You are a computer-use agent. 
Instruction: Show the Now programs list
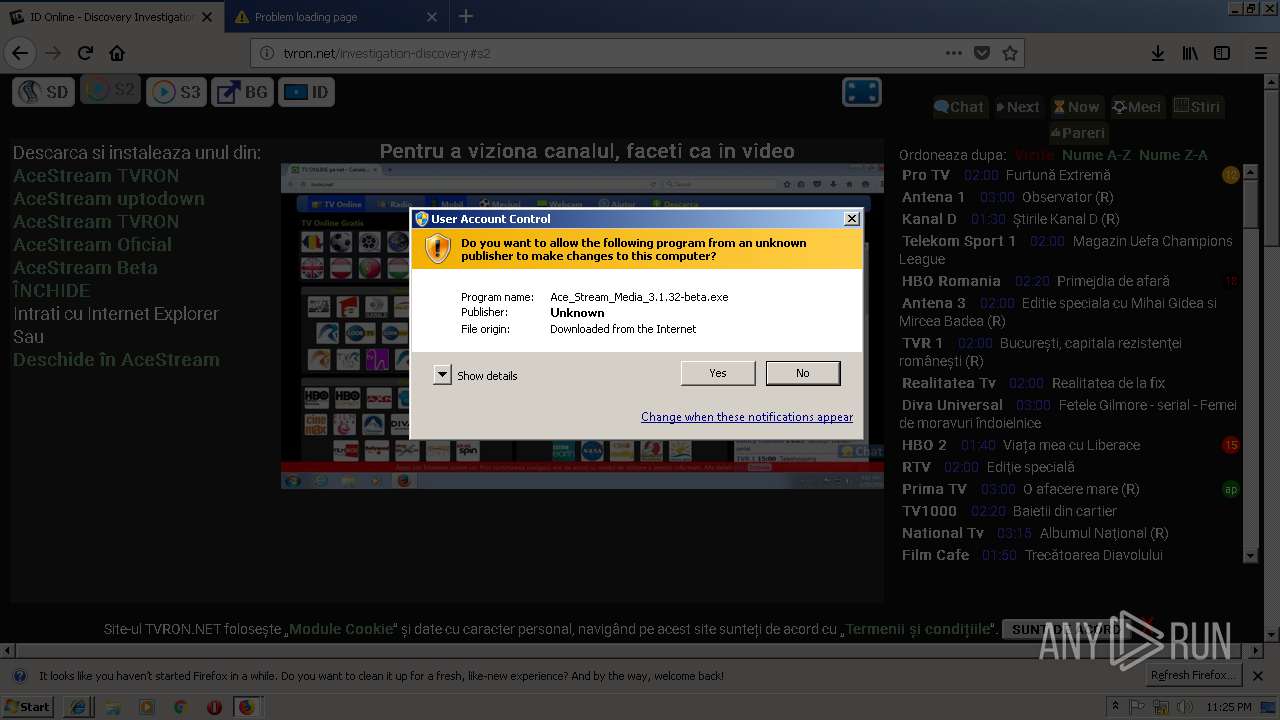[x=1077, y=107]
